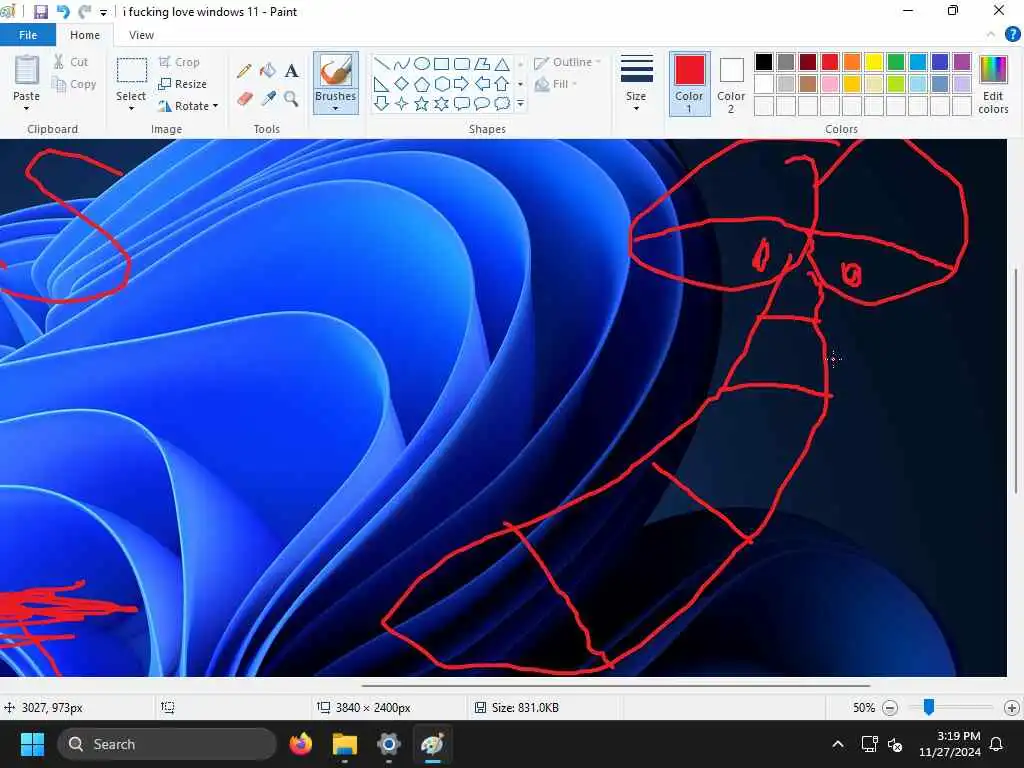Image resolution: width=1024 pixels, height=768 pixels.
Task: Choose the Rectangle shape
Action: click(441, 64)
